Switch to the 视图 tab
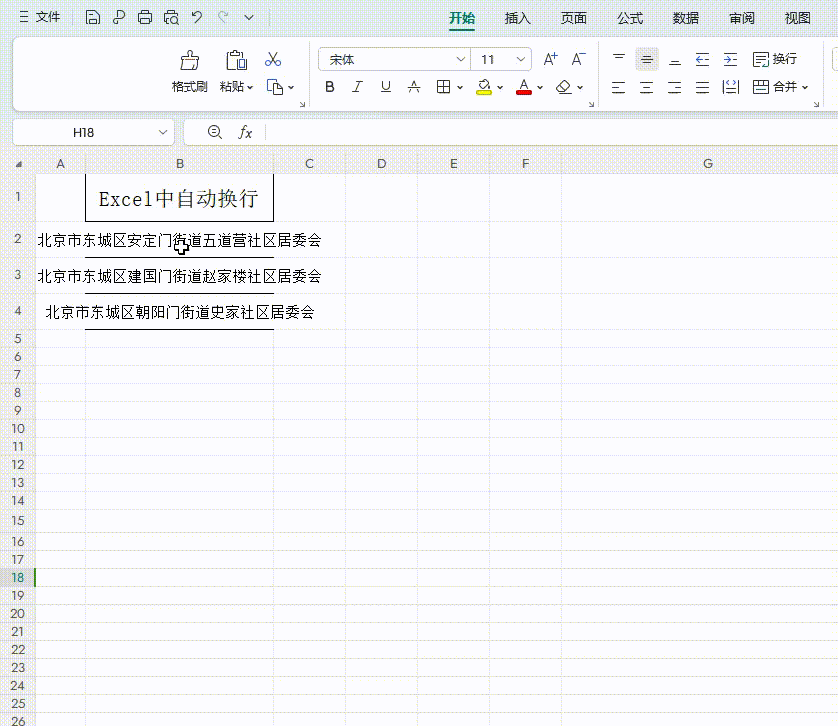838x726 pixels. (x=797, y=19)
